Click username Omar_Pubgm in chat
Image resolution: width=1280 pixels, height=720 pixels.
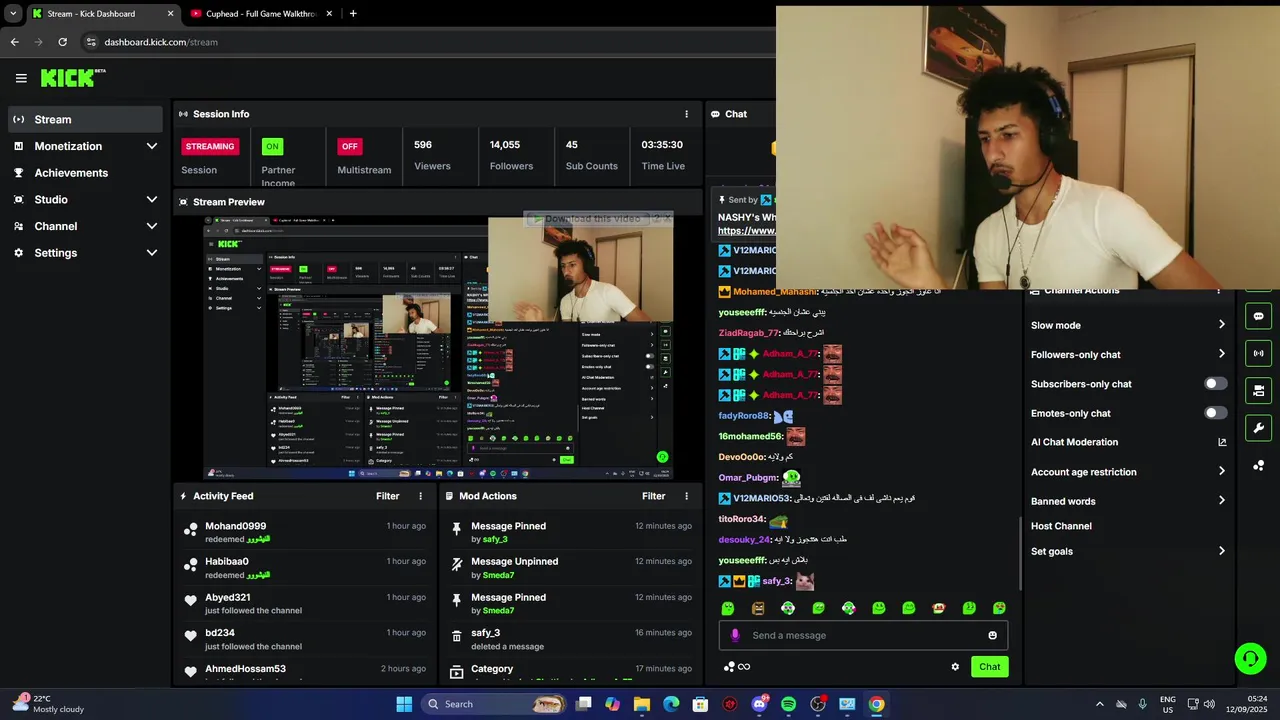pos(748,478)
